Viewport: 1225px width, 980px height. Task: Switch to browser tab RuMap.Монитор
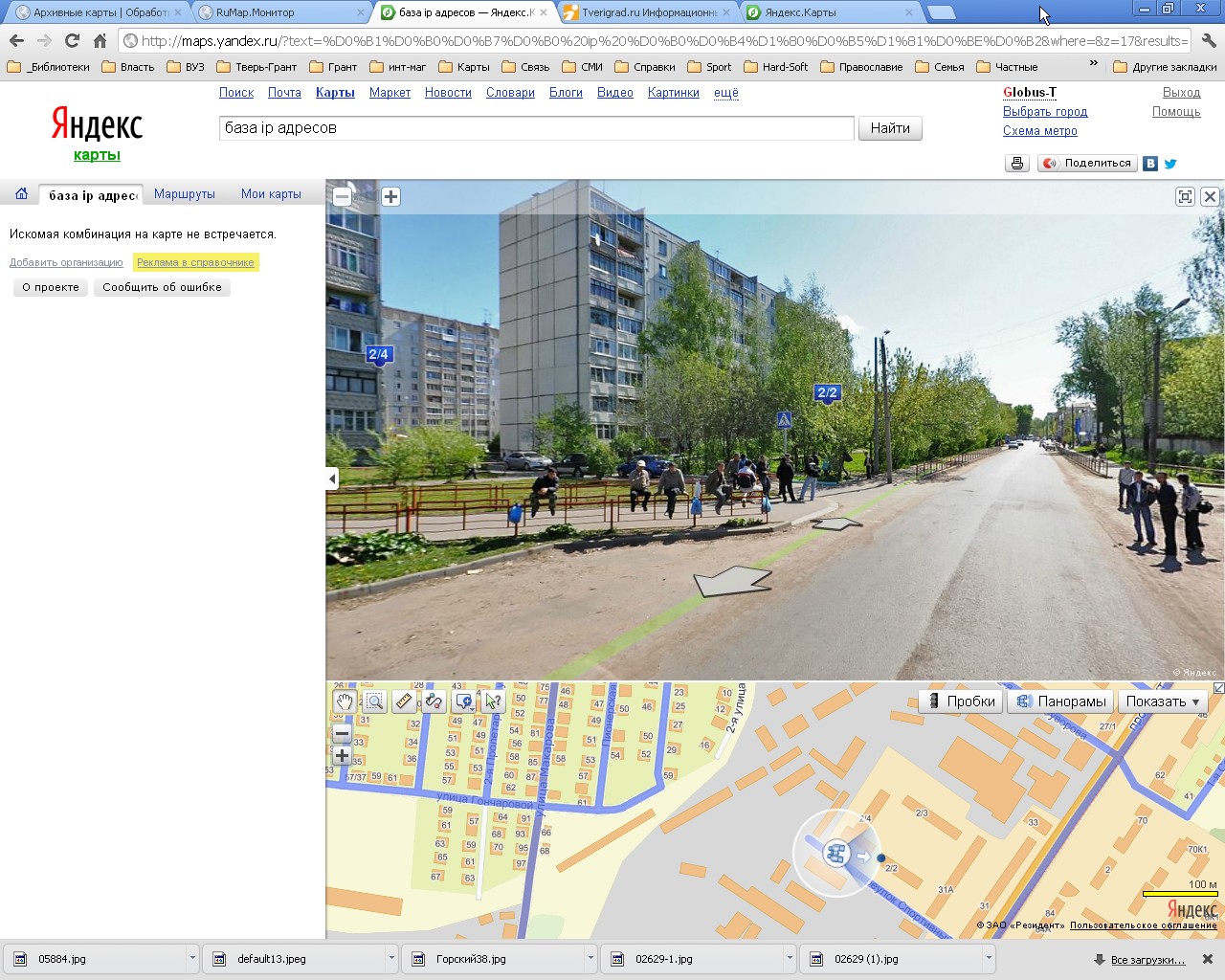280,12
